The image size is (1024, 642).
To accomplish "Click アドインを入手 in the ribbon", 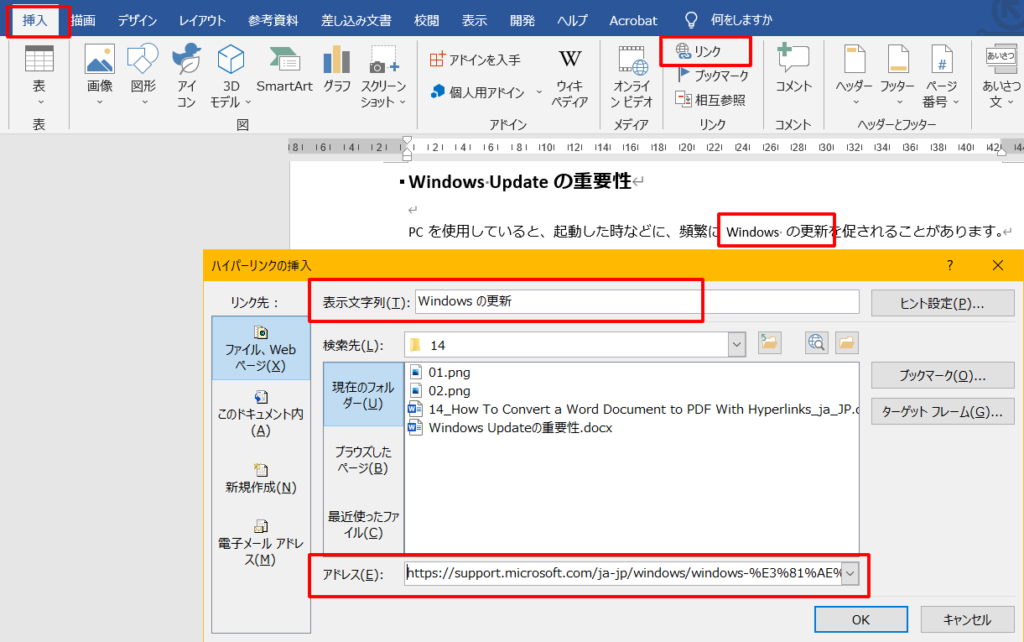I will [475, 59].
